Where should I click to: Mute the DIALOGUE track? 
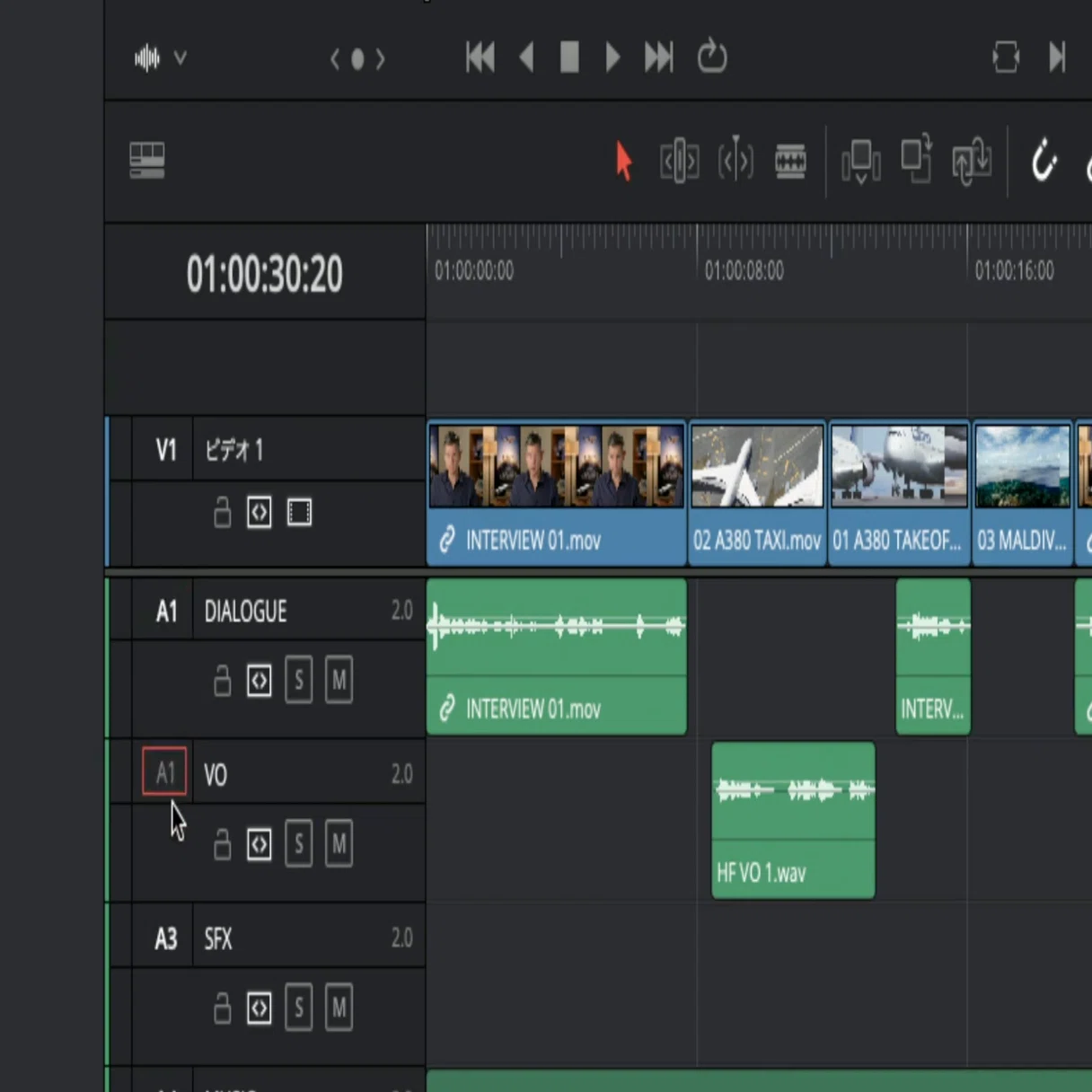pos(339,680)
